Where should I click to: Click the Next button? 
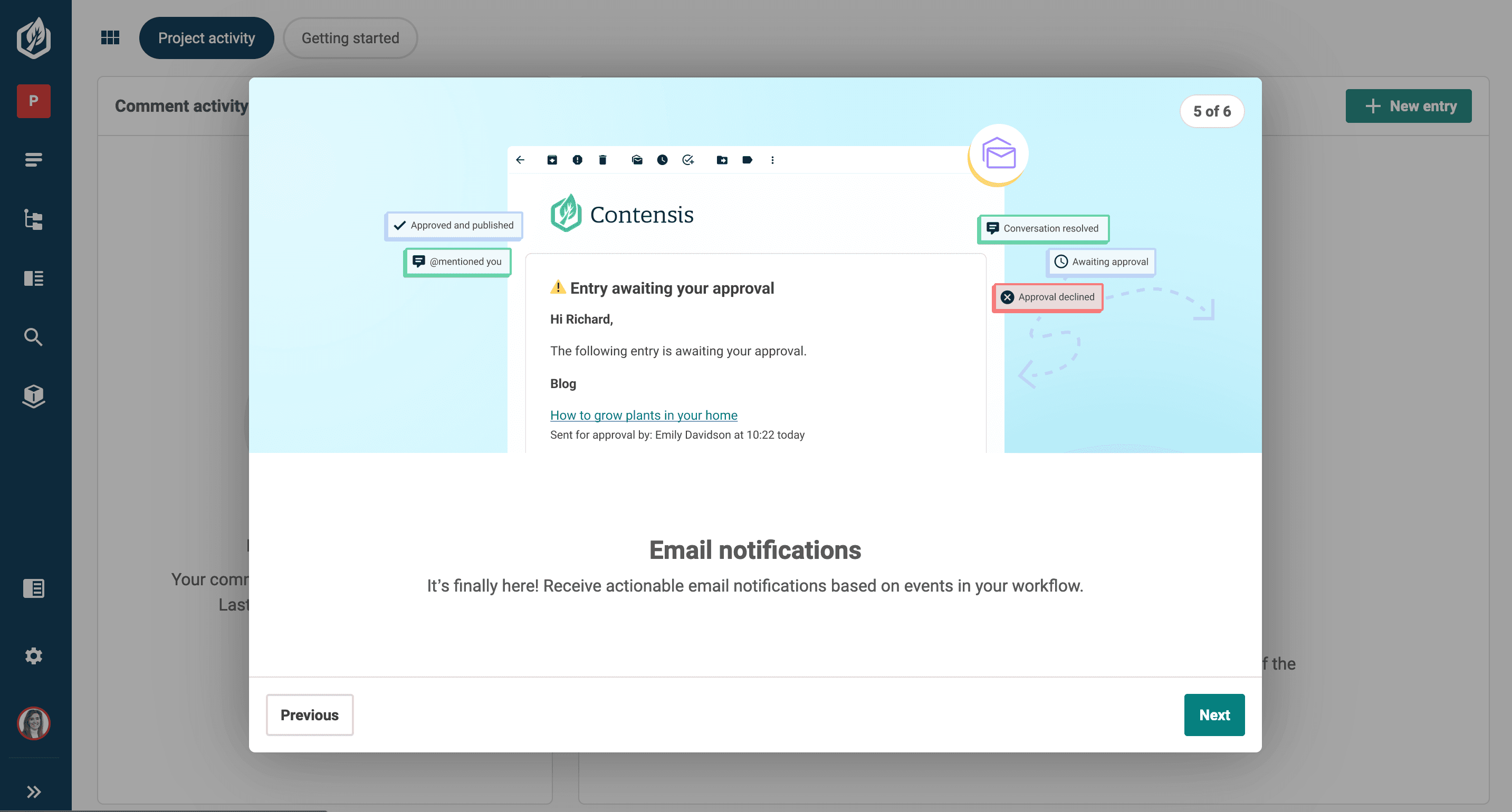pos(1213,714)
